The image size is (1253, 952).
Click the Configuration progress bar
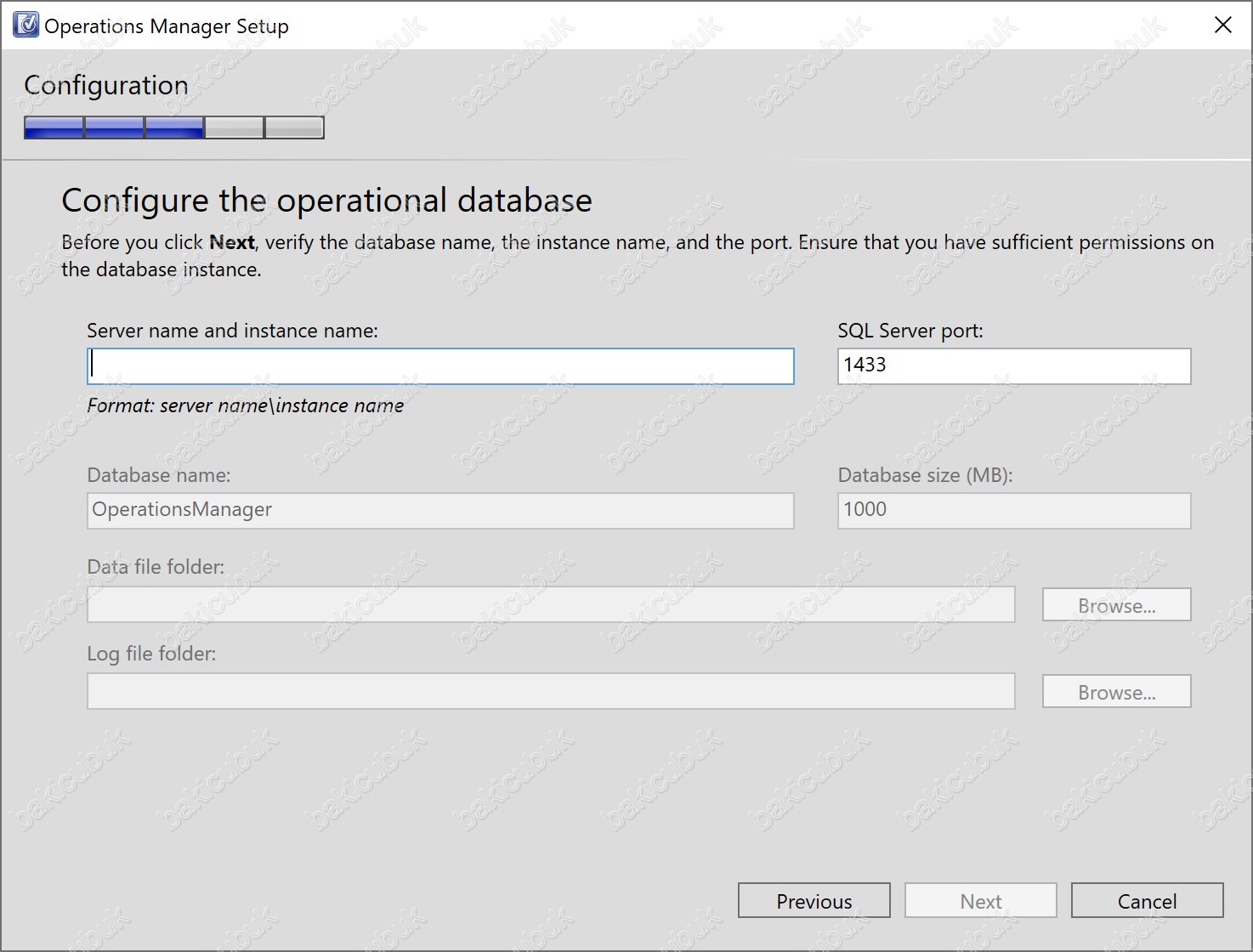174,127
